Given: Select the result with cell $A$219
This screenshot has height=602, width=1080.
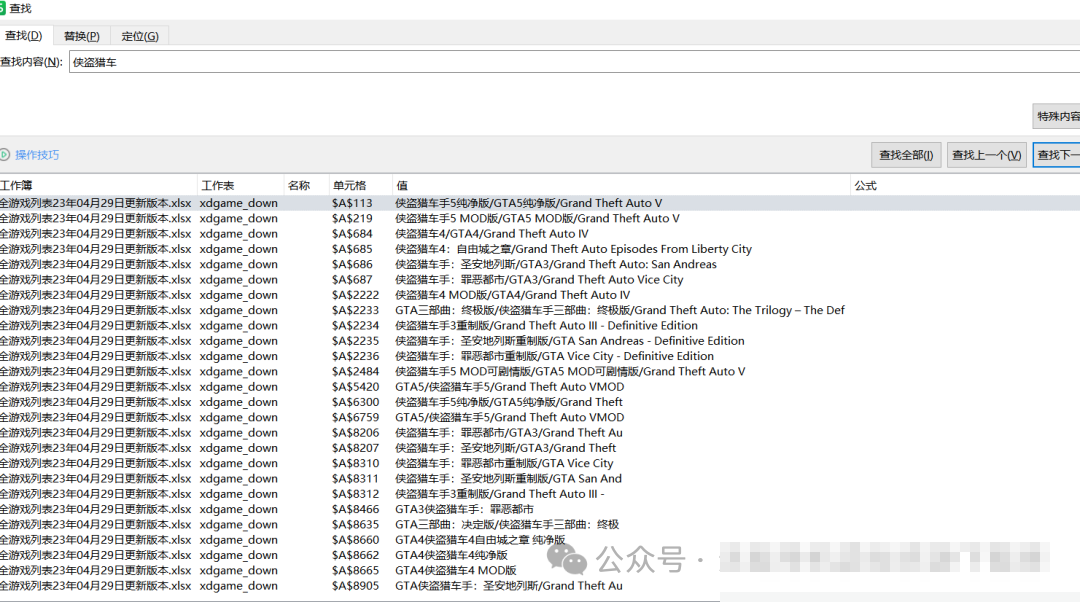Looking at the screenshot, I should [540, 218].
